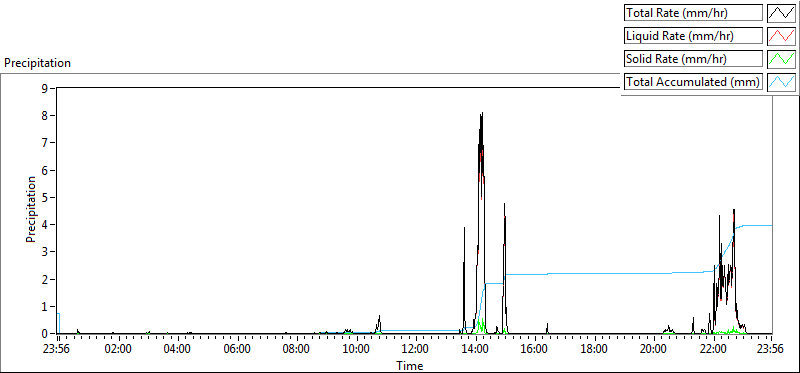Screen dimensions: 800x373
Task: Click the 12:00 time axis tick label
Action: 416,350
